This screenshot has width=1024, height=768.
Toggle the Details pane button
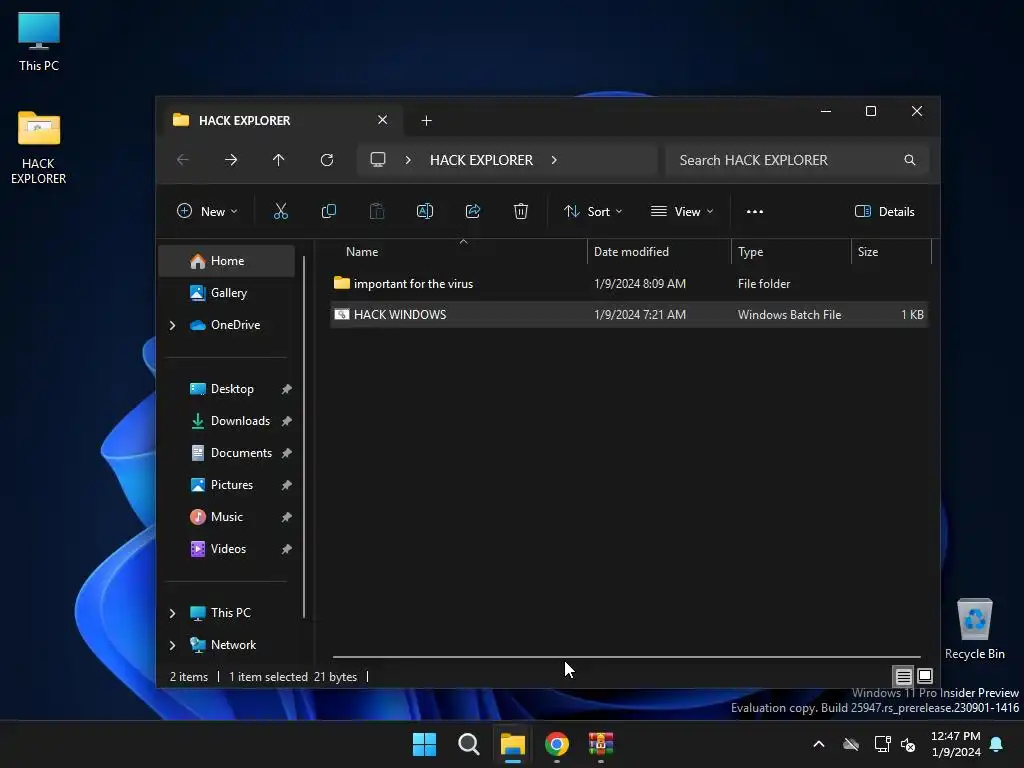[x=885, y=212]
